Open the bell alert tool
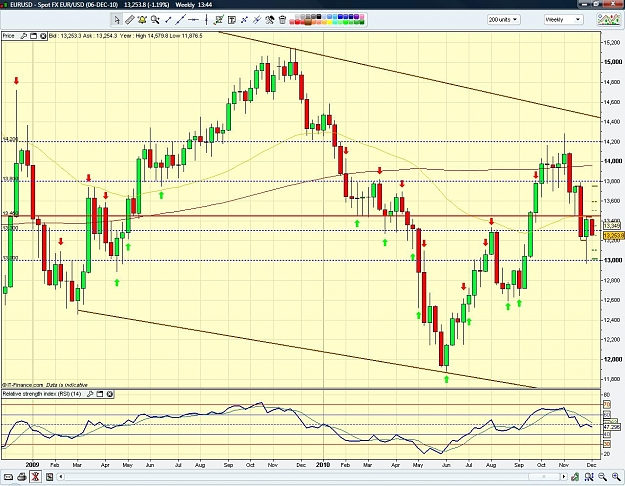625x486 pixels. (x=142, y=20)
